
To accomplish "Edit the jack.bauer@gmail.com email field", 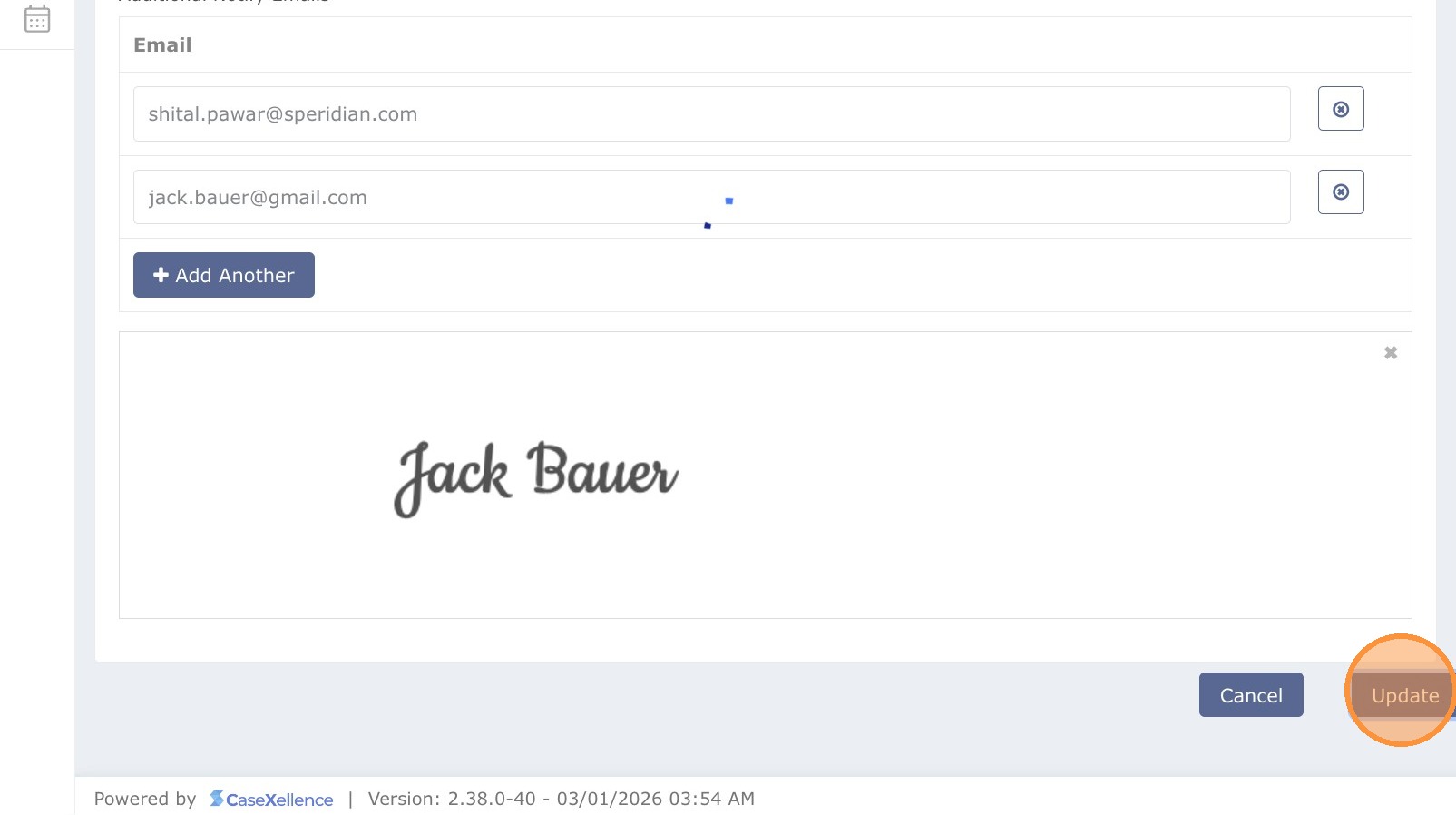I will [x=712, y=197].
